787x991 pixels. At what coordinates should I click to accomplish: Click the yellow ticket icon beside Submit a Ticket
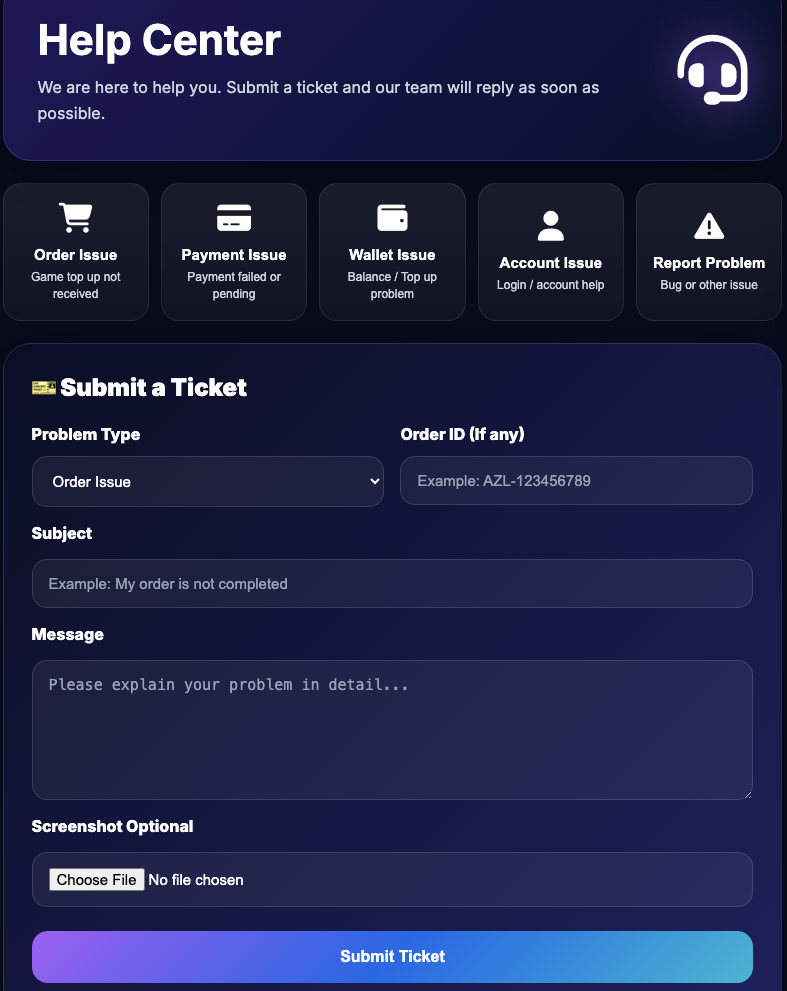tap(44, 387)
